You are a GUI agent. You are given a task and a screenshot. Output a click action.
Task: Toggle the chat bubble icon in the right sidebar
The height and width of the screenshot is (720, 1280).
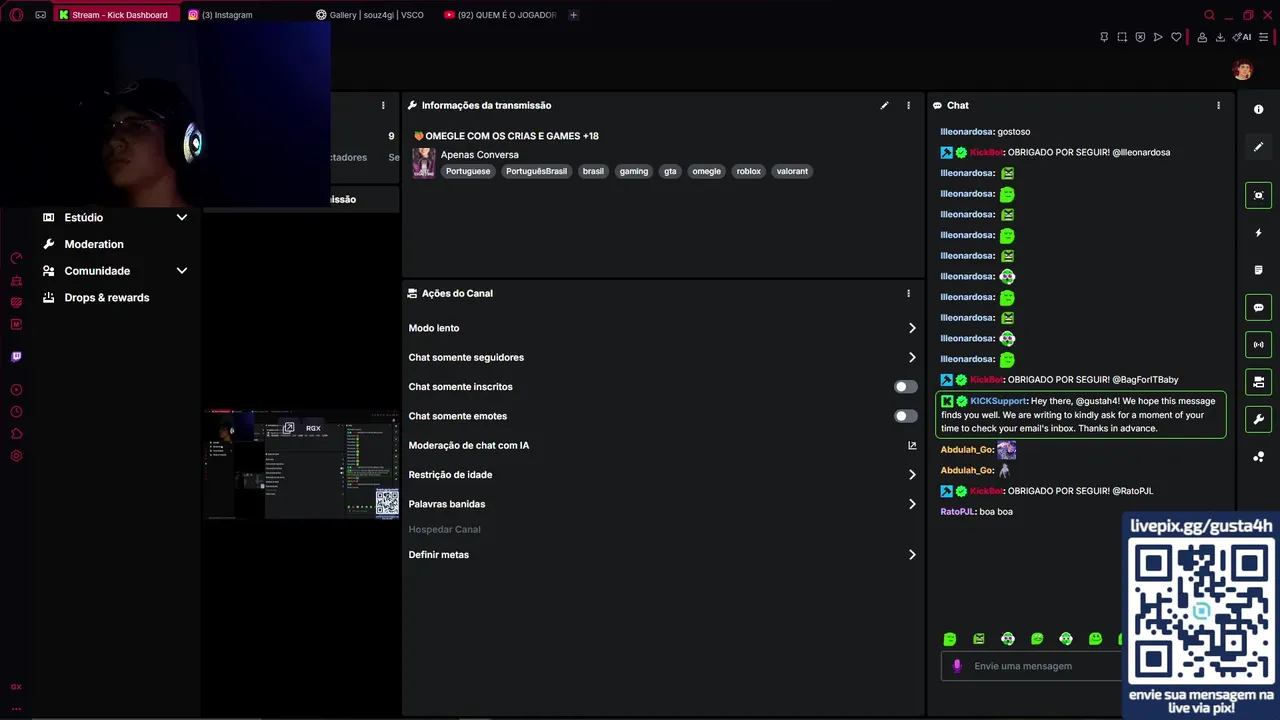(1259, 307)
